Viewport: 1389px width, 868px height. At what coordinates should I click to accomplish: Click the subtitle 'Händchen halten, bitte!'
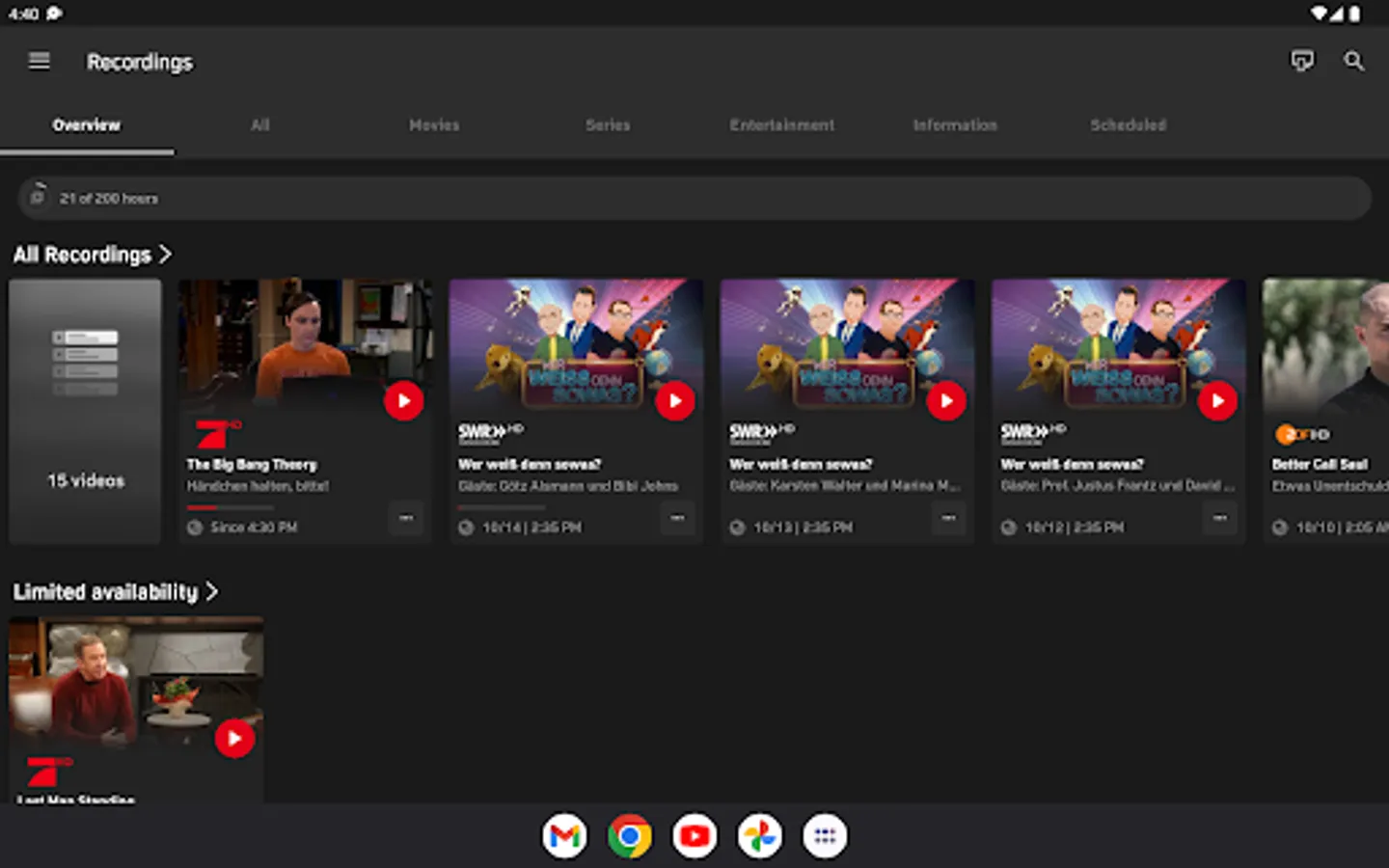coord(258,486)
